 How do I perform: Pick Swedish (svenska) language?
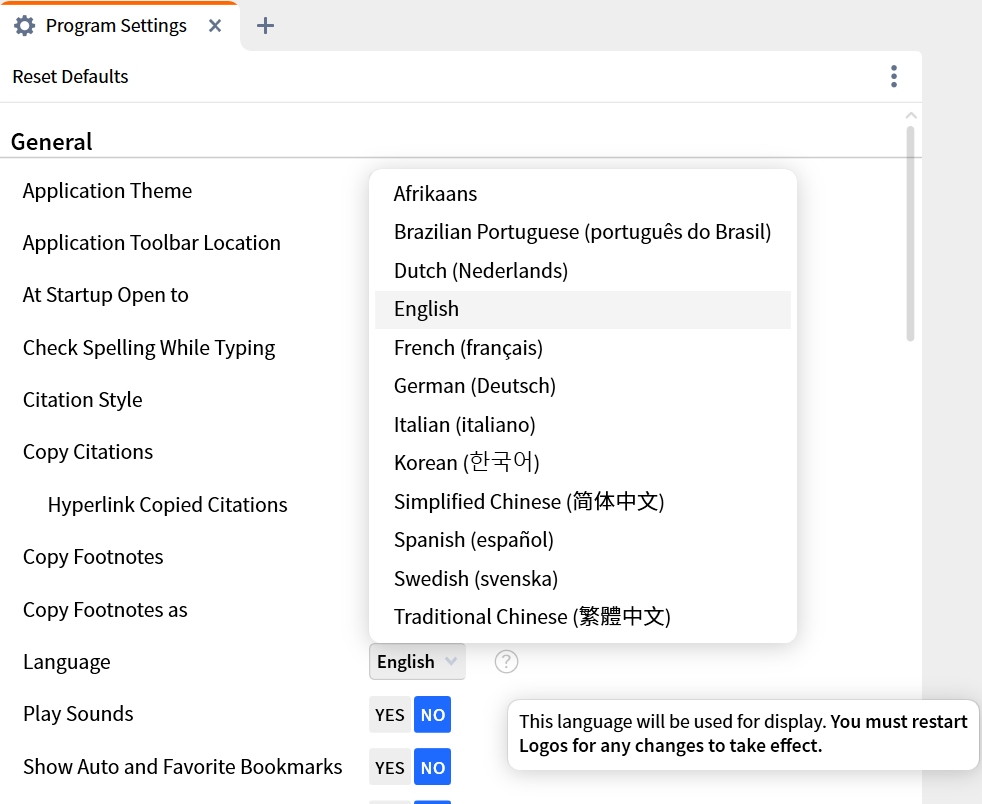(x=582, y=579)
